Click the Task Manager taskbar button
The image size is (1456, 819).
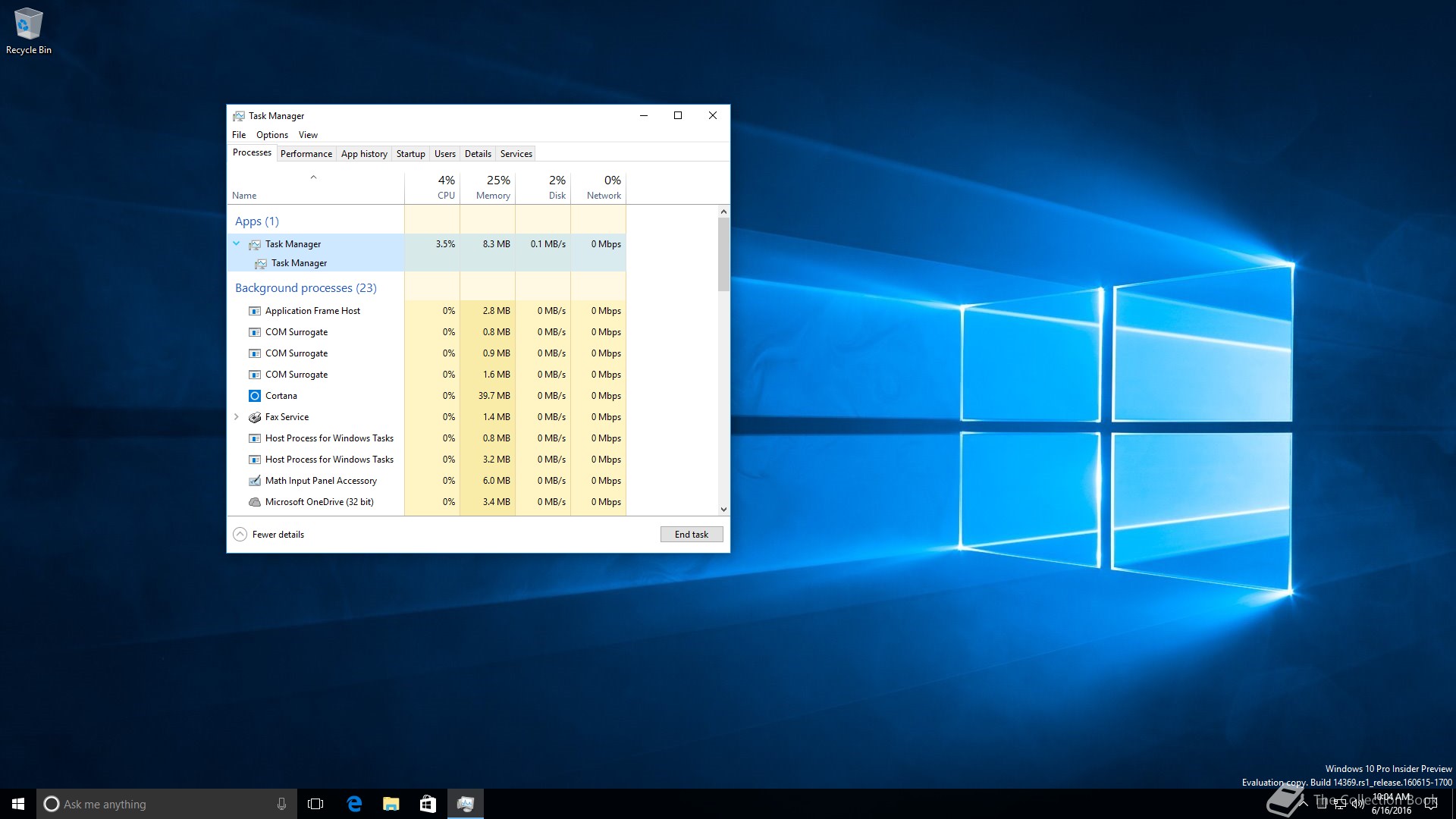point(465,804)
